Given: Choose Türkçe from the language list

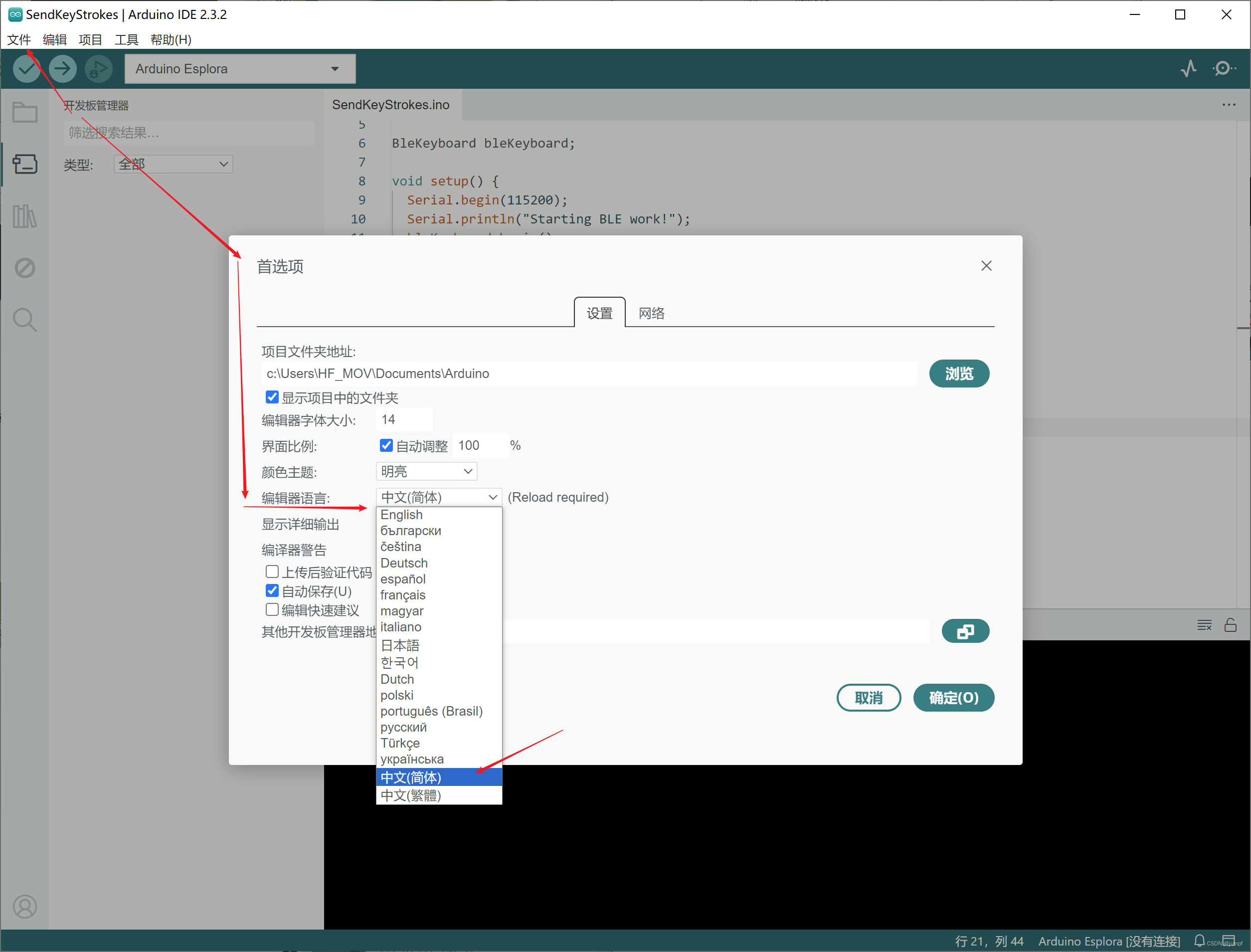Looking at the screenshot, I should [x=439, y=743].
